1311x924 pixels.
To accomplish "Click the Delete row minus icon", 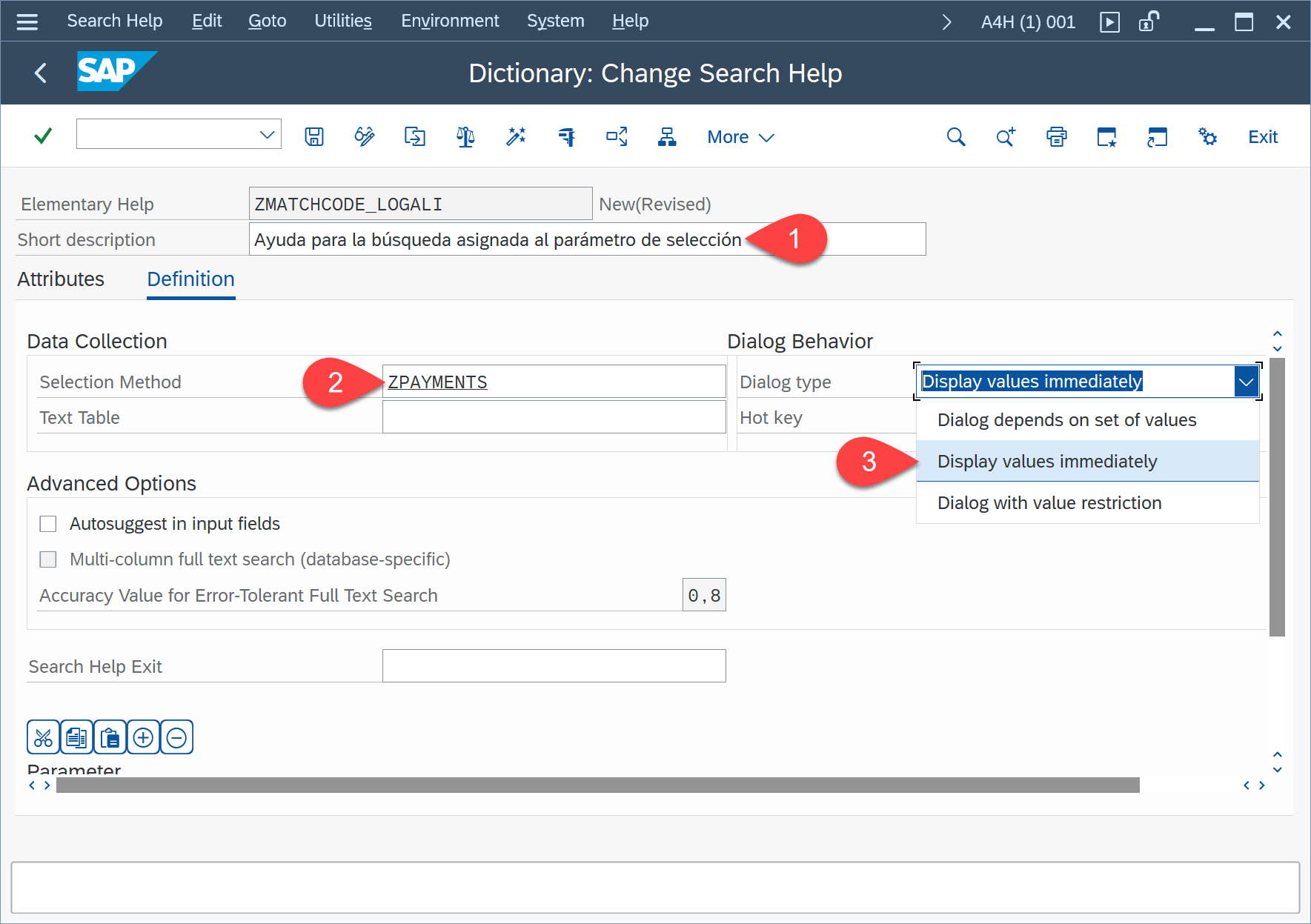I will (x=176, y=738).
